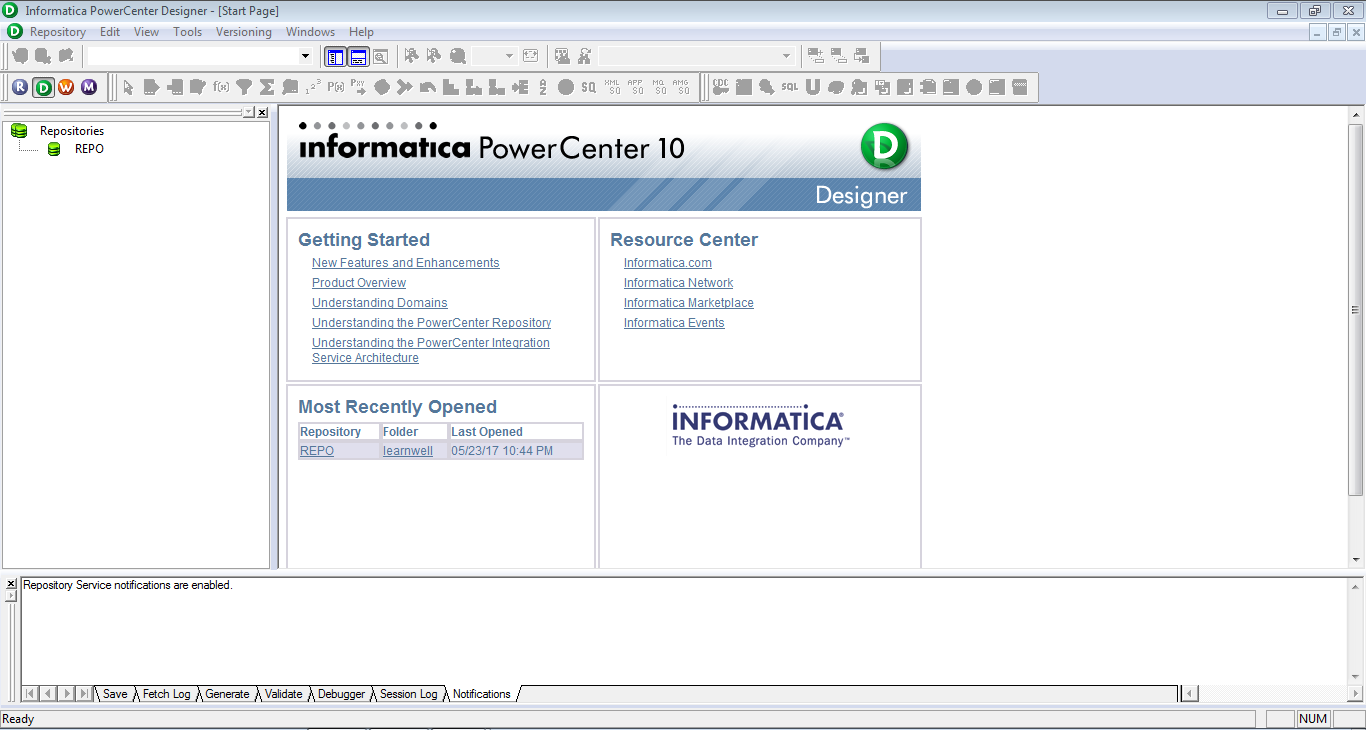The width and height of the screenshot is (1366, 730).
Task: Select the Sigma Aggregator transformation icon
Action: tap(267, 87)
